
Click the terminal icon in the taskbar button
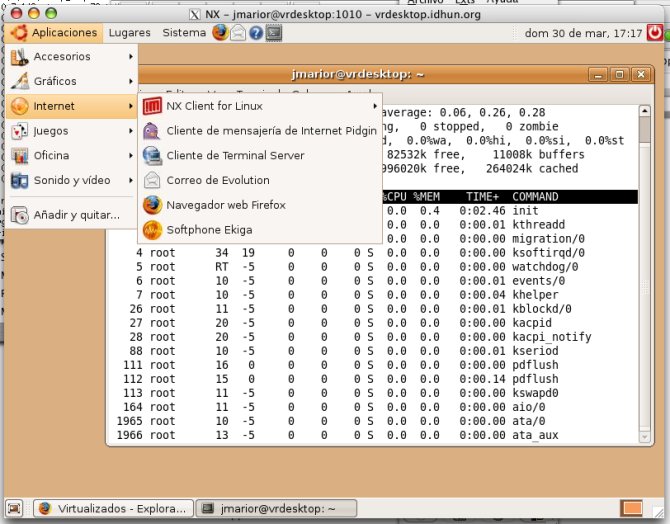(x=208, y=508)
